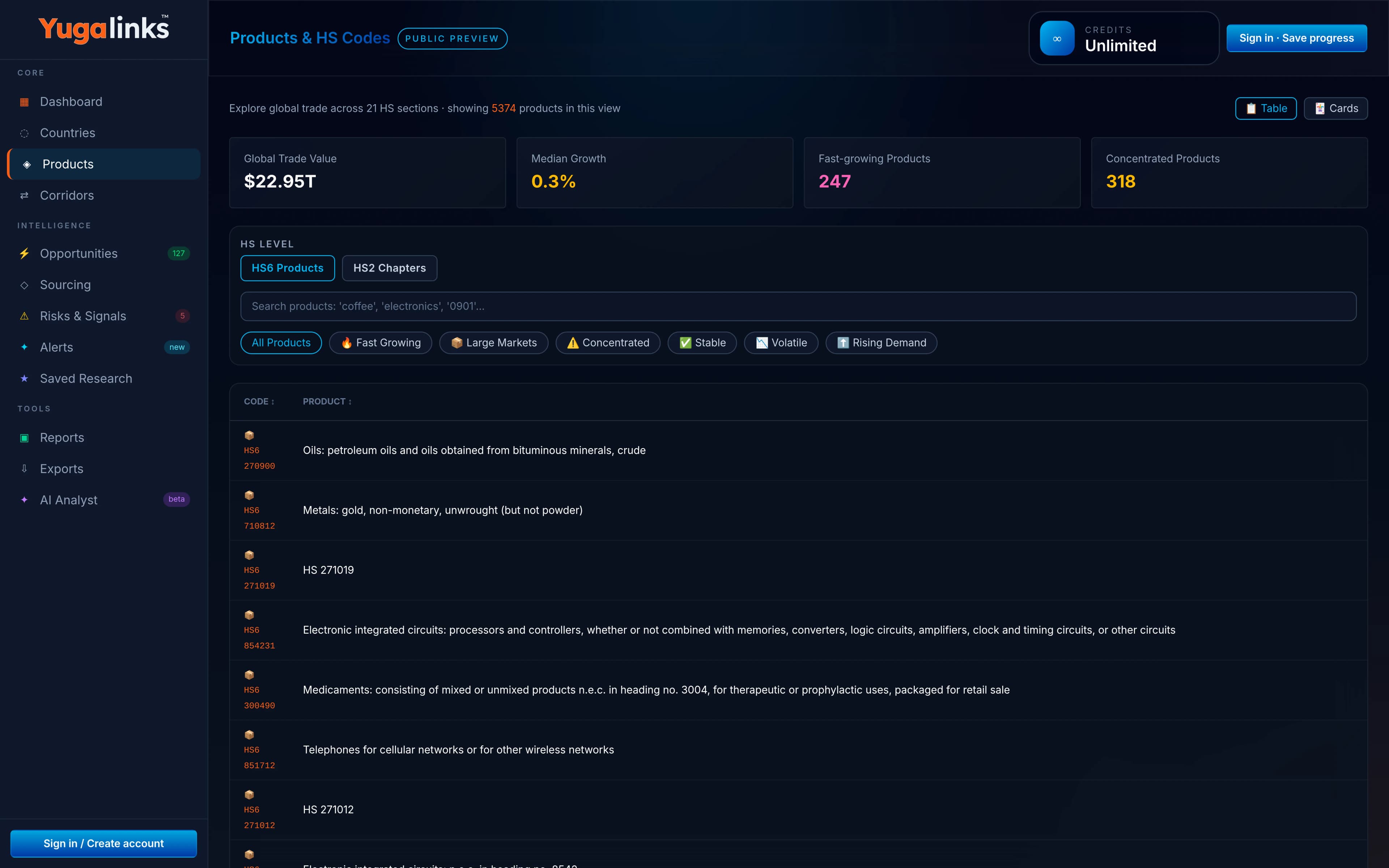
Task: Click the infinity credits icon
Action: point(1057,38)
